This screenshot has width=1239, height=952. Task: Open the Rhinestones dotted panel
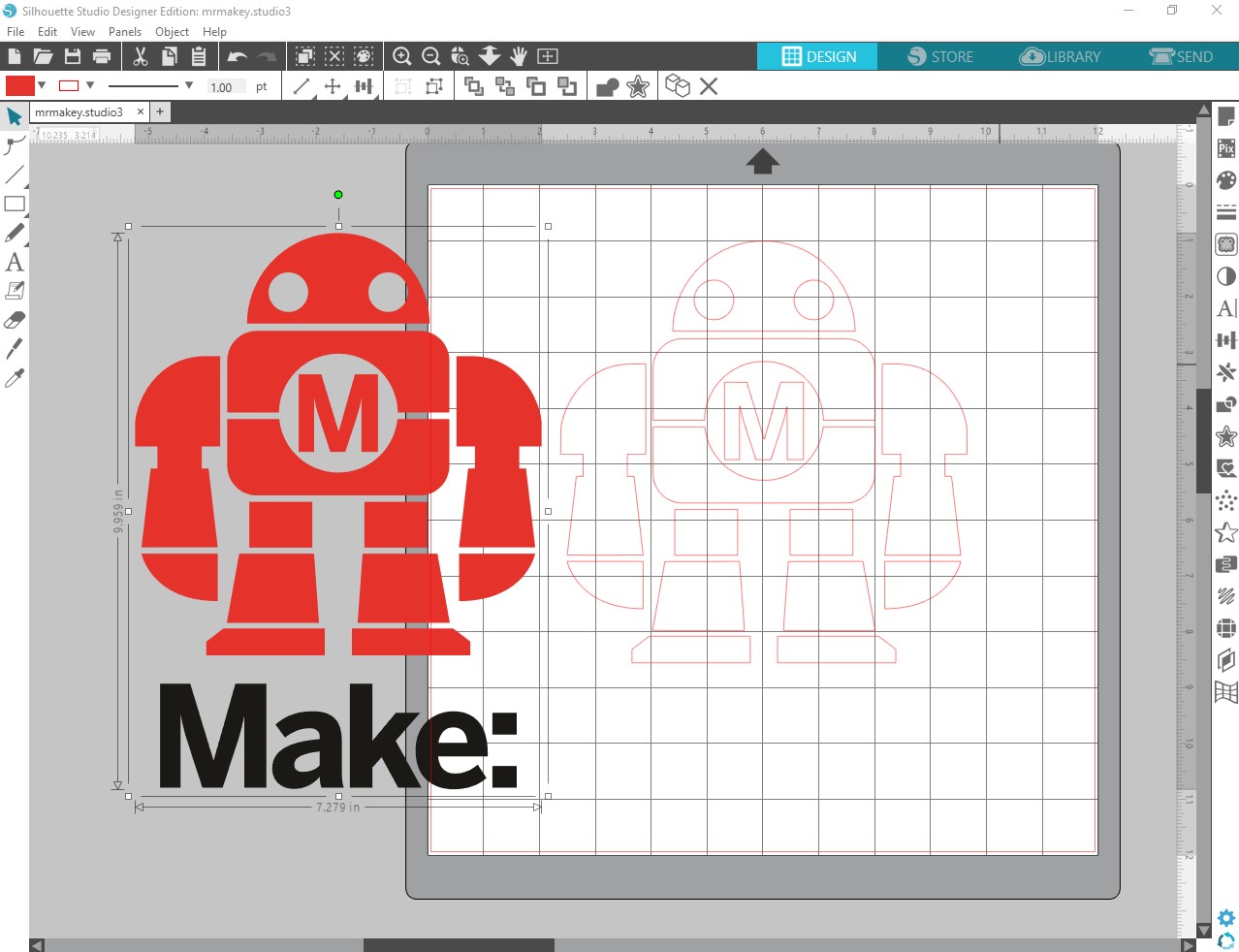1226,500
